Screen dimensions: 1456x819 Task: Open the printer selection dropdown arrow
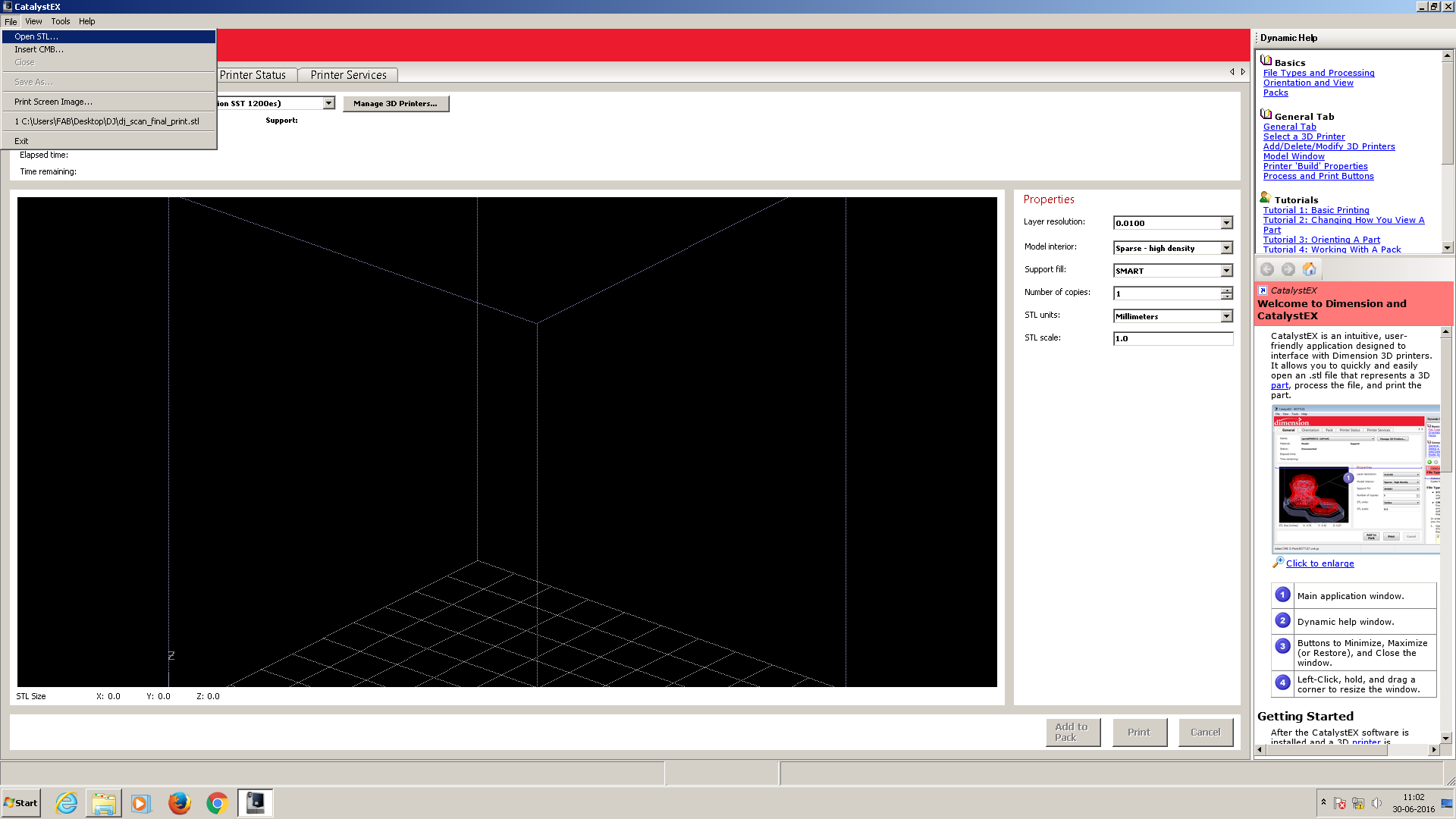tap(328, 103)
